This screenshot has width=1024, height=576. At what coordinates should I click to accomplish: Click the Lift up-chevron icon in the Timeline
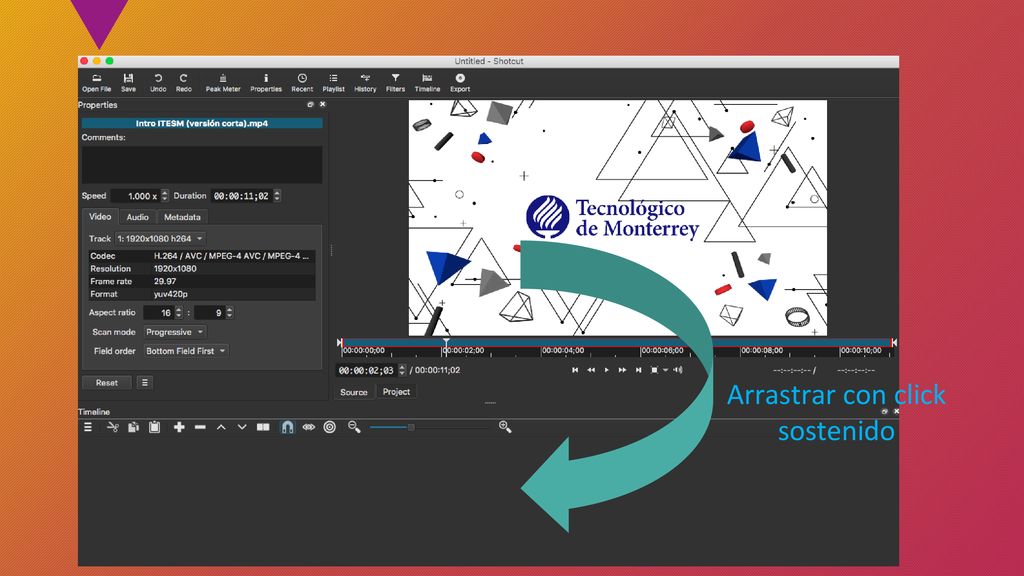click(x=221, y=427)
